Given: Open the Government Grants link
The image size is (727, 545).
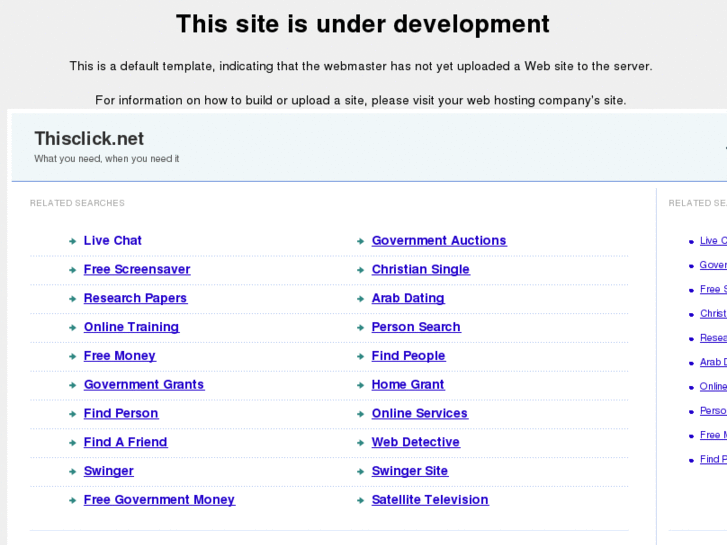Looking at the screenshot, I should (x=144, y=384).
